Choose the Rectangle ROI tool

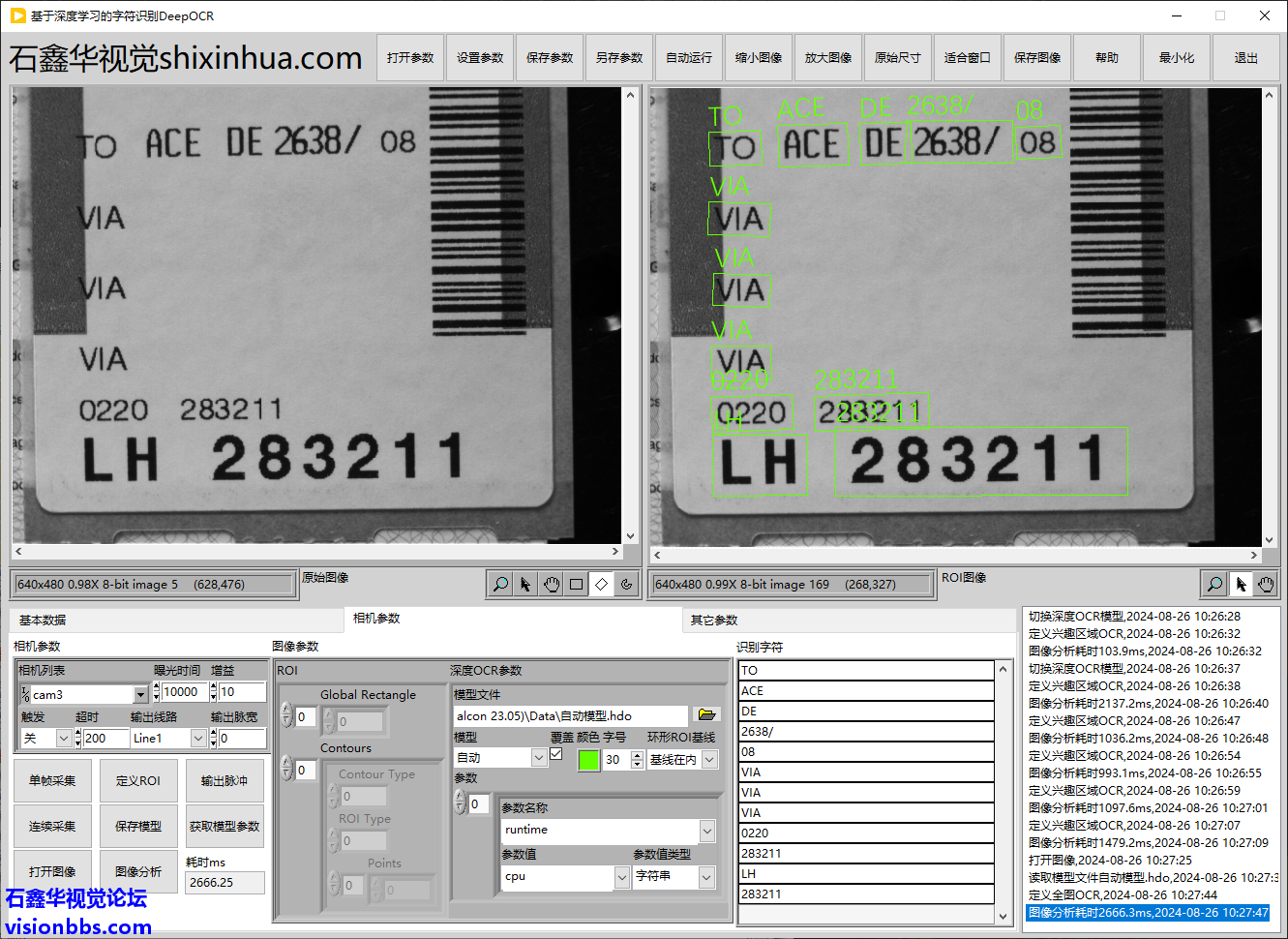pyautogui.click(x=577, y=585)
